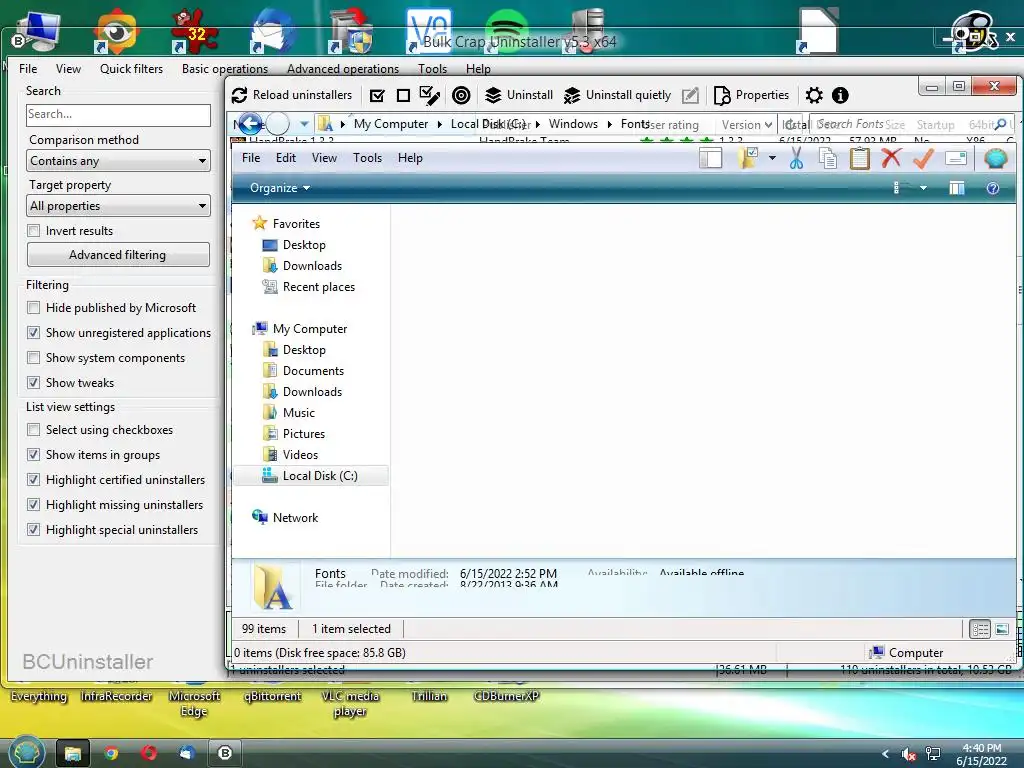
Task: Click Reload uninstallers in the BCUninstaller toolbar
Action: (292, 95)
